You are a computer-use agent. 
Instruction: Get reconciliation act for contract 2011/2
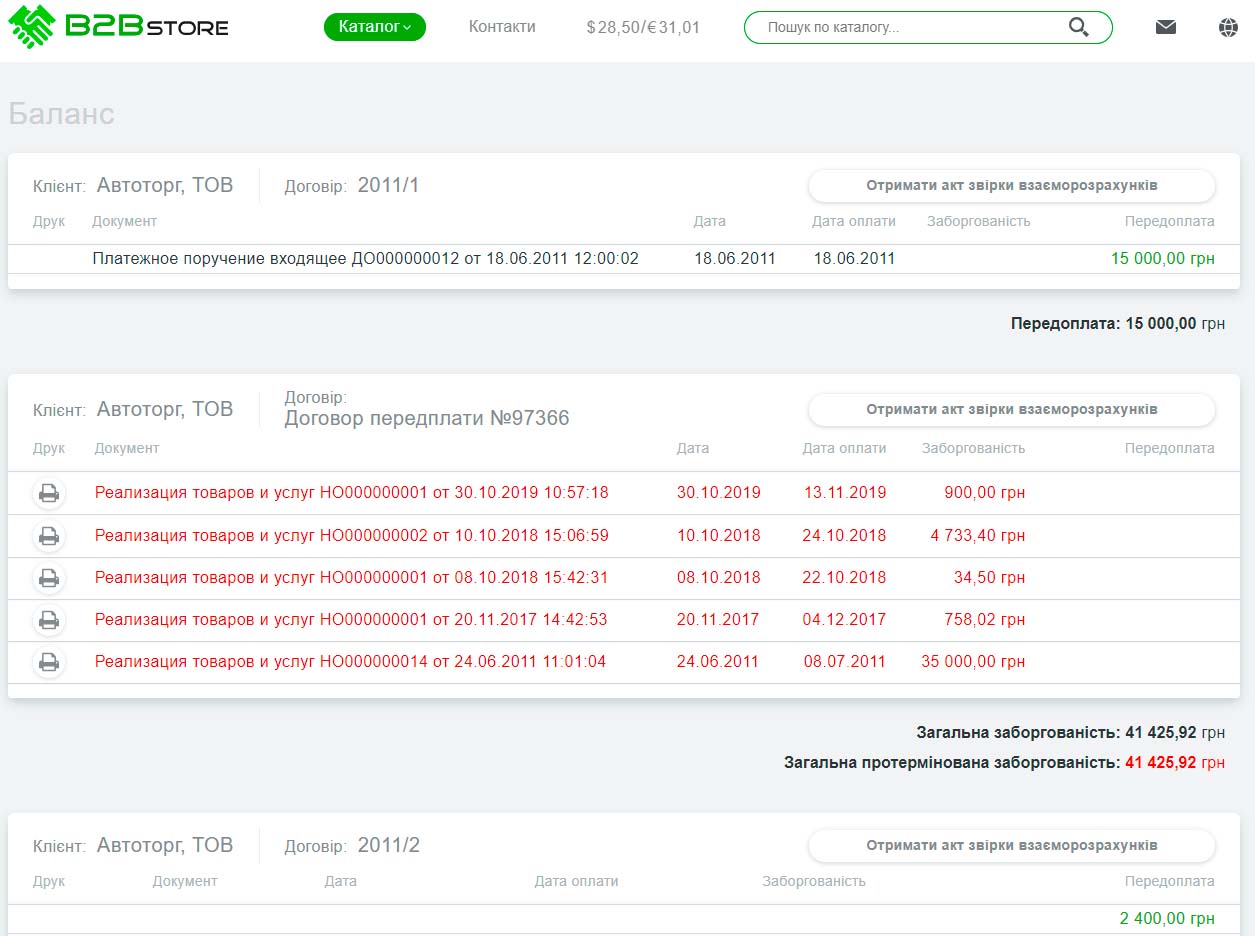tap(1011, 845)
